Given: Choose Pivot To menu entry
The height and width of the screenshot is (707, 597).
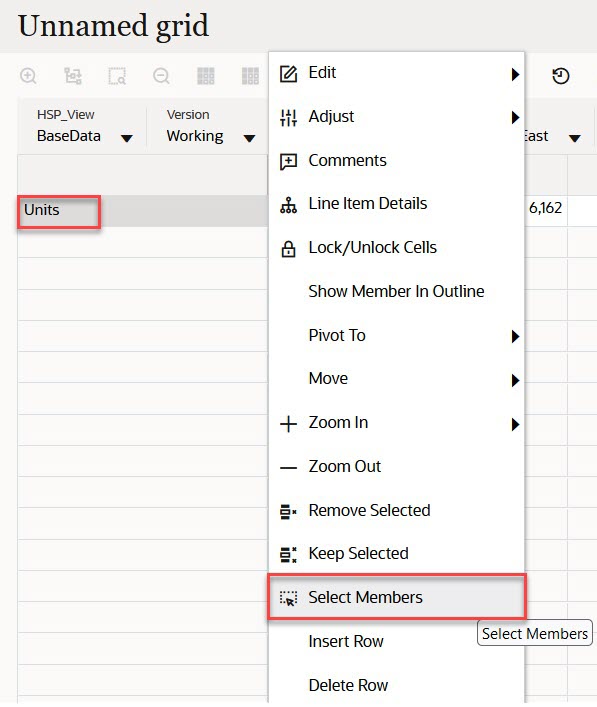Looking at the screenshot, I should tap(397, 335).
